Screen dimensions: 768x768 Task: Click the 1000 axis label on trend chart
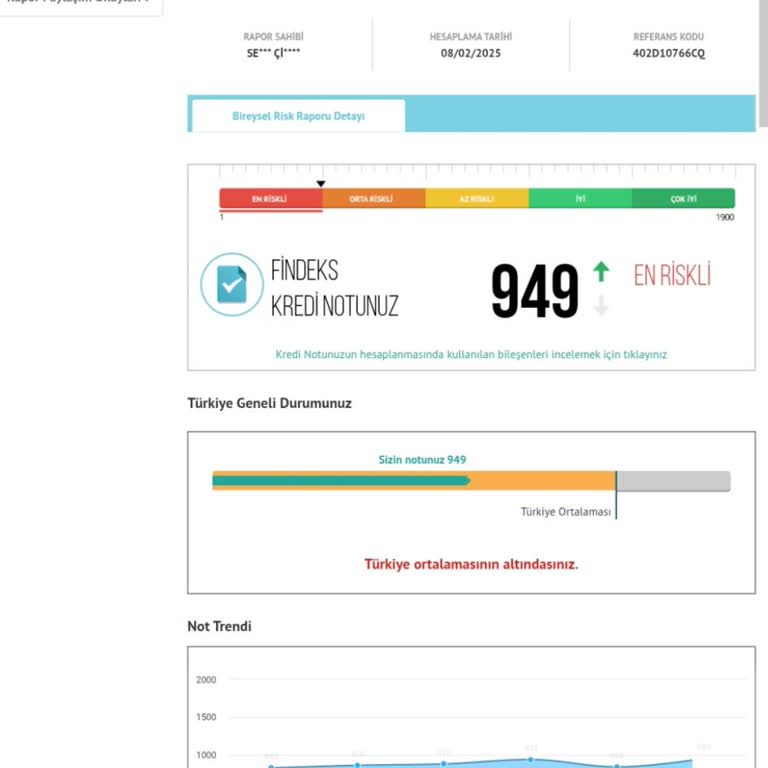[x=206, y=755]
